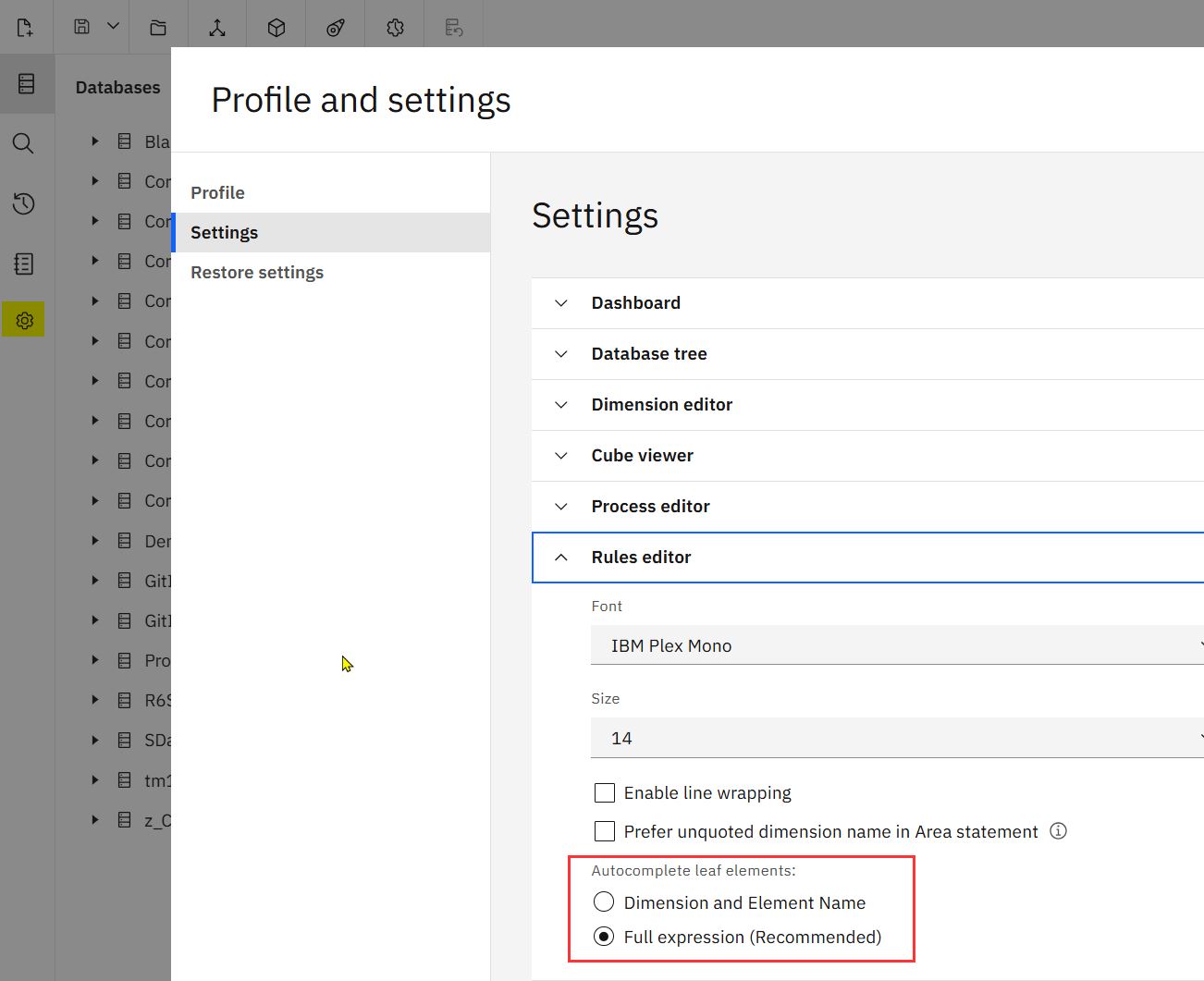This screenshot has height=981, width=1204.
Task: Select Full expression (Recommended) radio option
Action: click(604, 937)
